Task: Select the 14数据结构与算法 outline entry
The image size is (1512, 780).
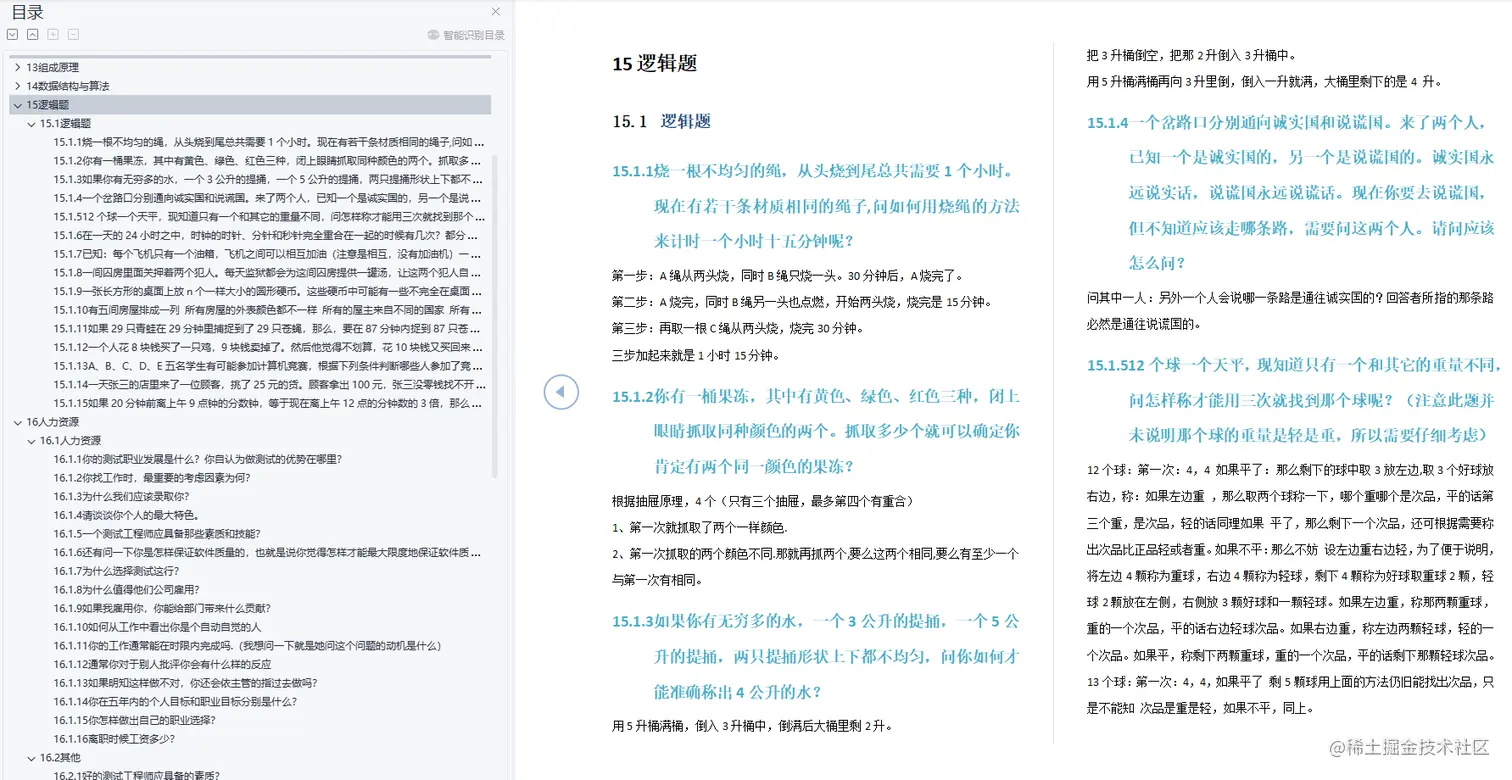Action: point(68,86)
